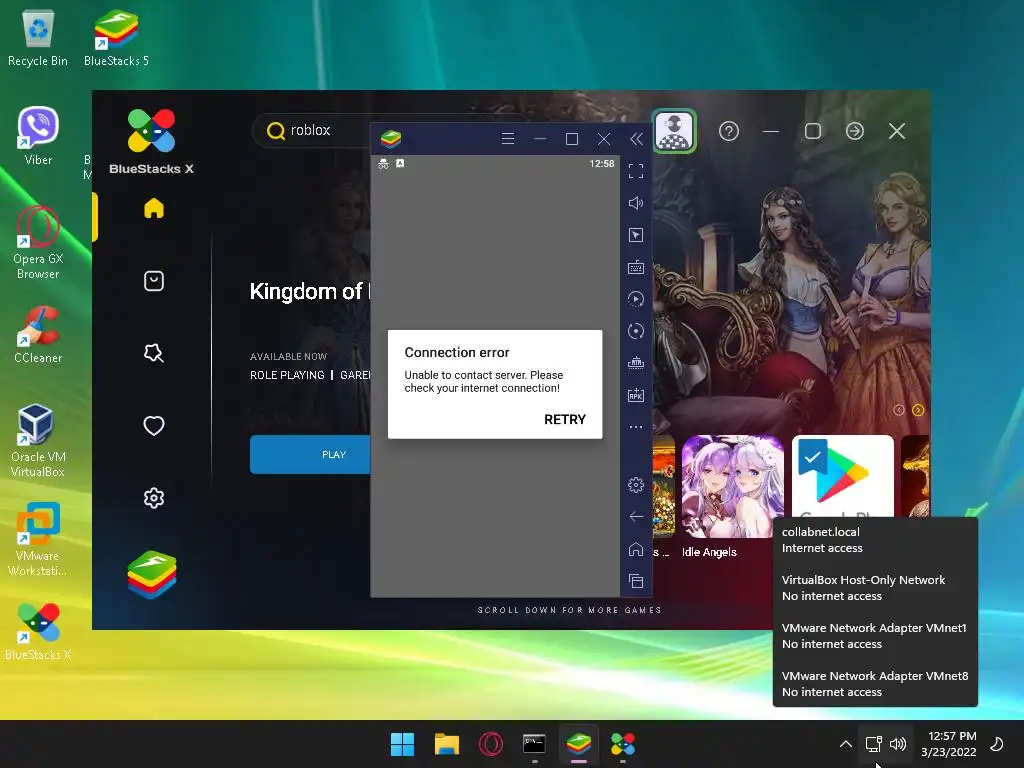Open the BlueStacks X desktop shortcut
The image size is (1024, 768).
(x=38, y=631)
